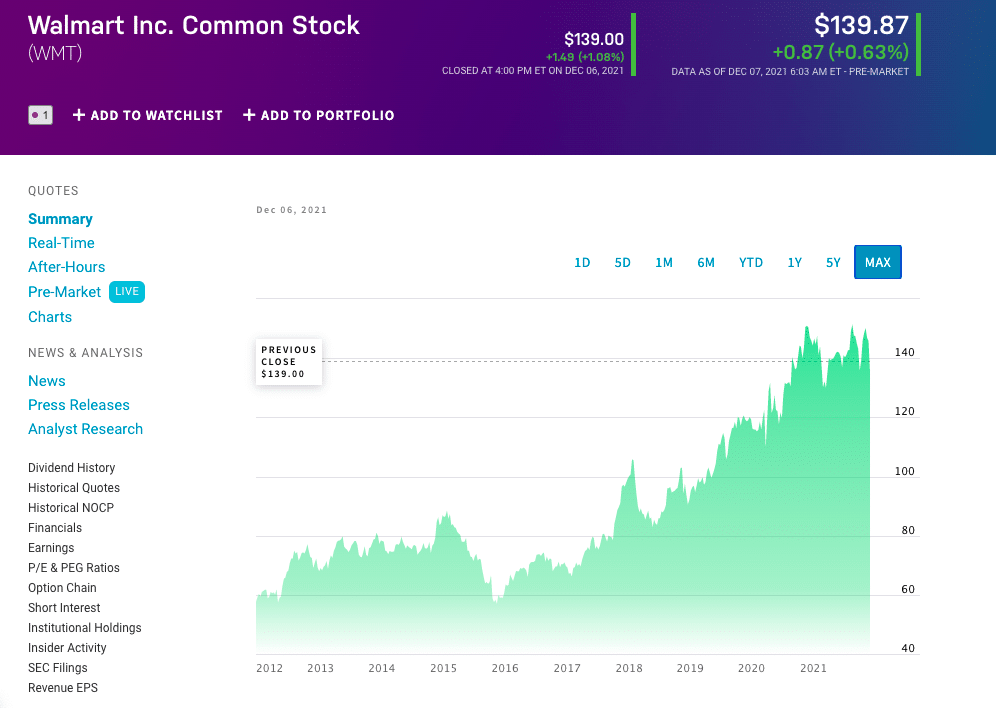
Task: Open Insider Activity
Action: [67, 648]
